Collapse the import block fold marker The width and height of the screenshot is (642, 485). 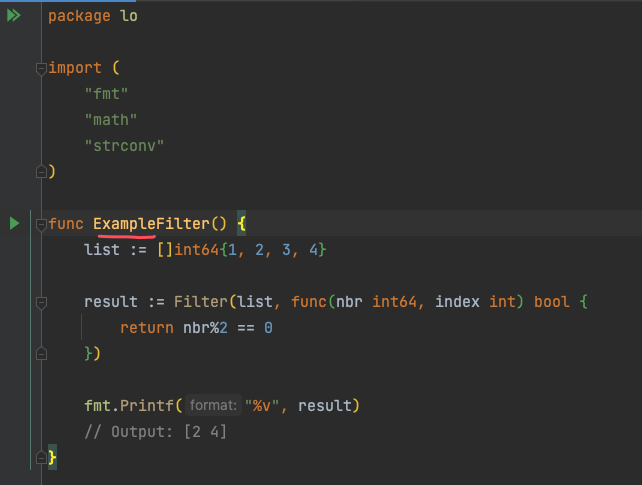click(x=41, y=69)
